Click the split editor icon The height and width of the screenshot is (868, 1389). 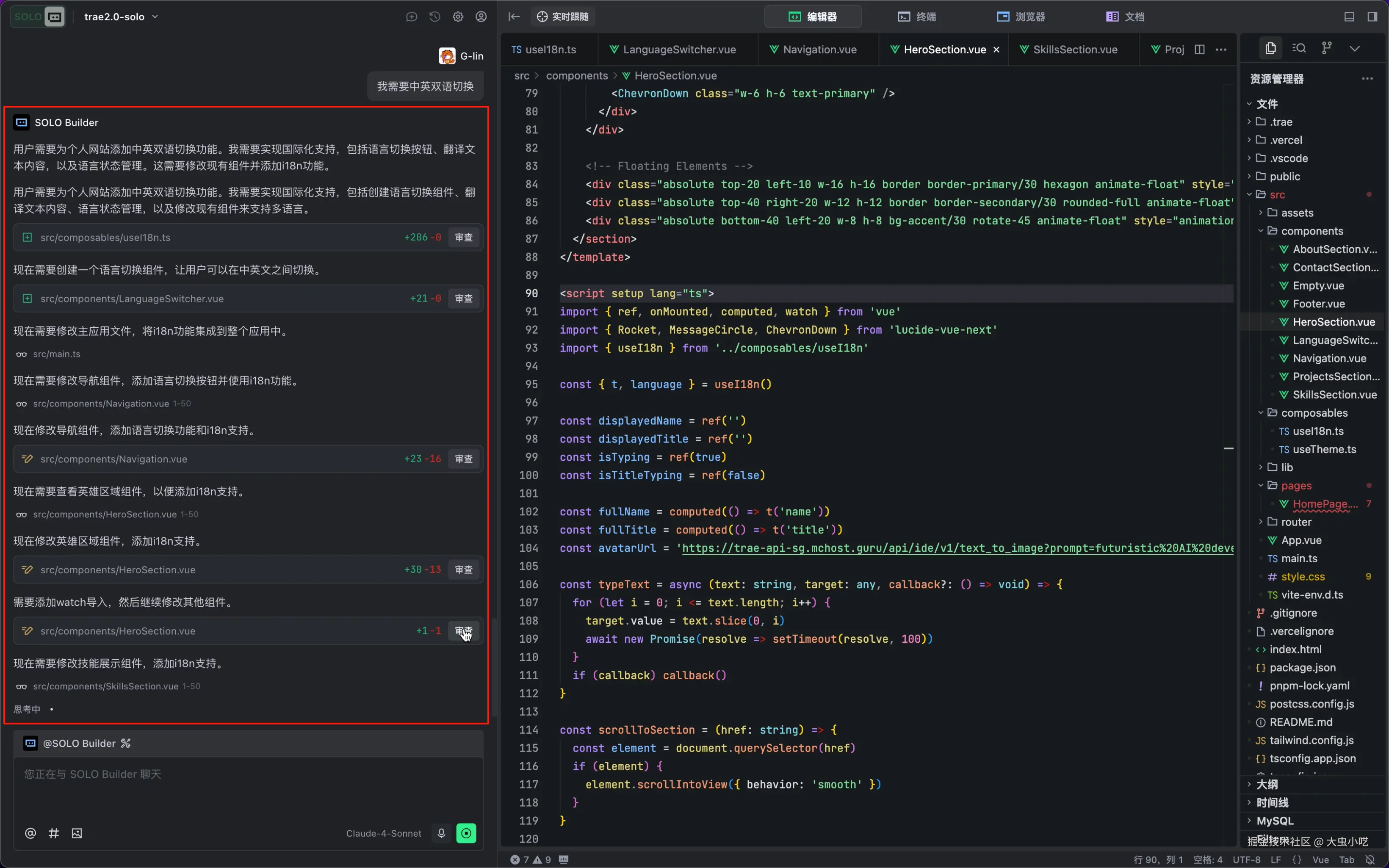(1200, 50)
